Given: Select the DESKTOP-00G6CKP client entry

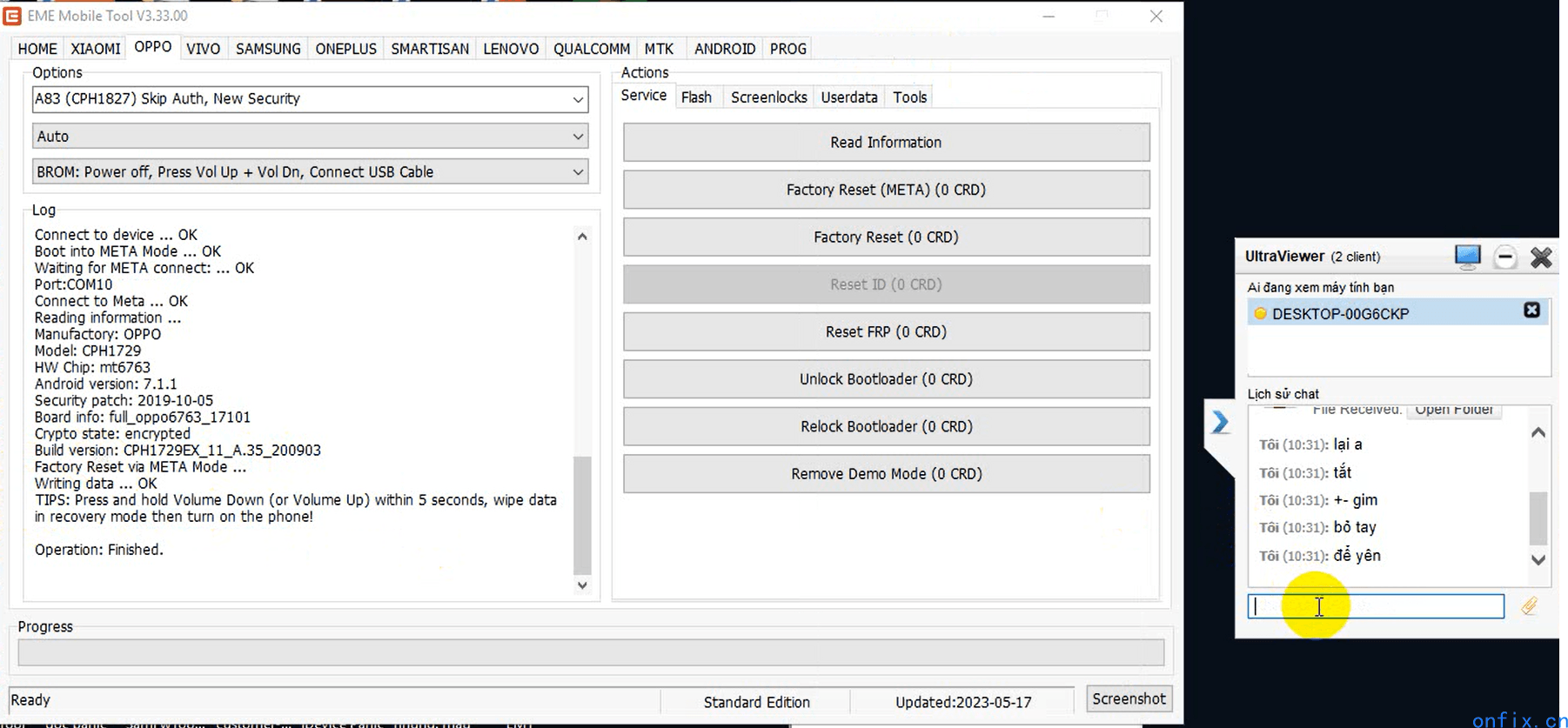Looking at the screenshot, I should pyautogui.click(x=1397, y=313).
